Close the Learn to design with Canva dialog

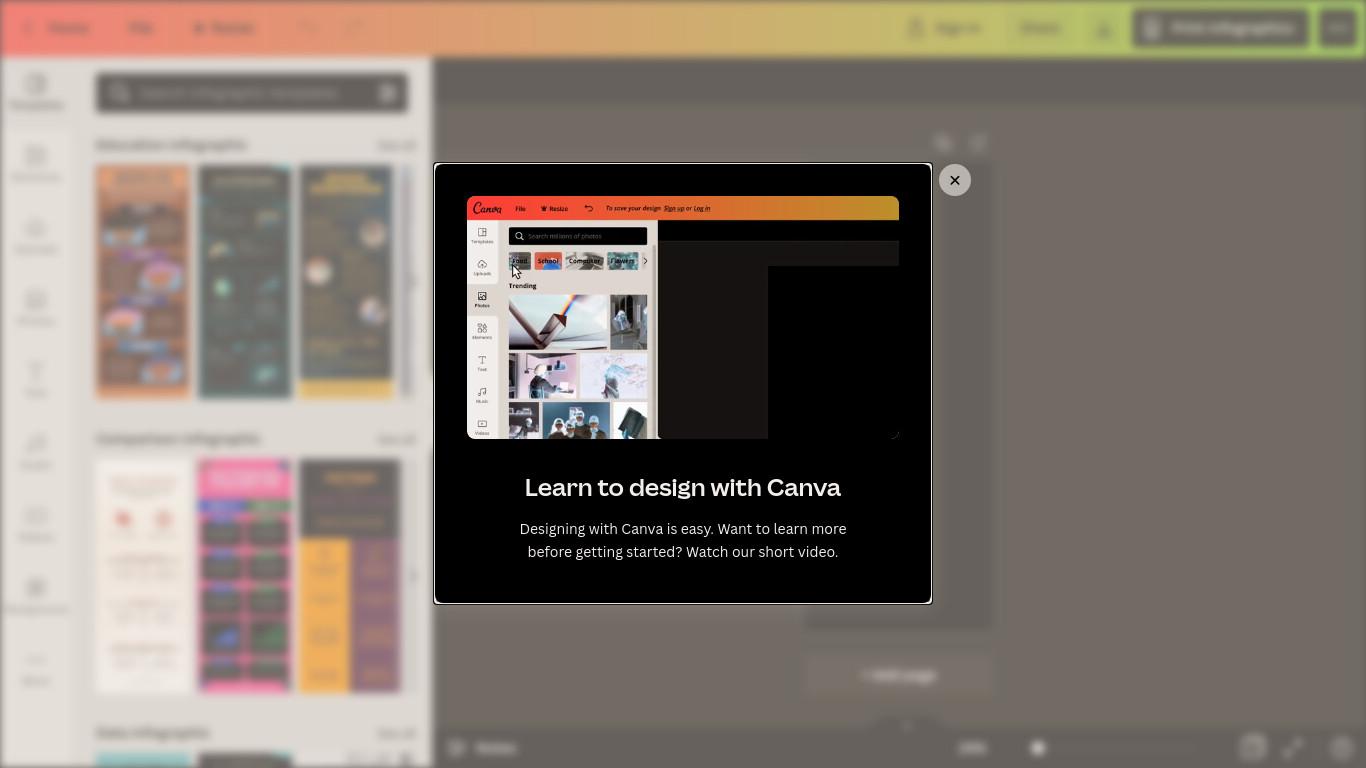tap(955, 180)
